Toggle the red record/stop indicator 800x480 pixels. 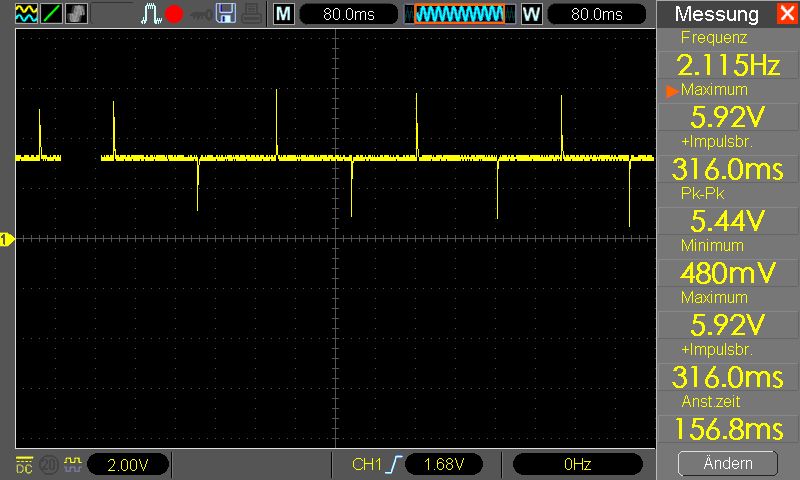pyautogui.click(x=174, y=14)
